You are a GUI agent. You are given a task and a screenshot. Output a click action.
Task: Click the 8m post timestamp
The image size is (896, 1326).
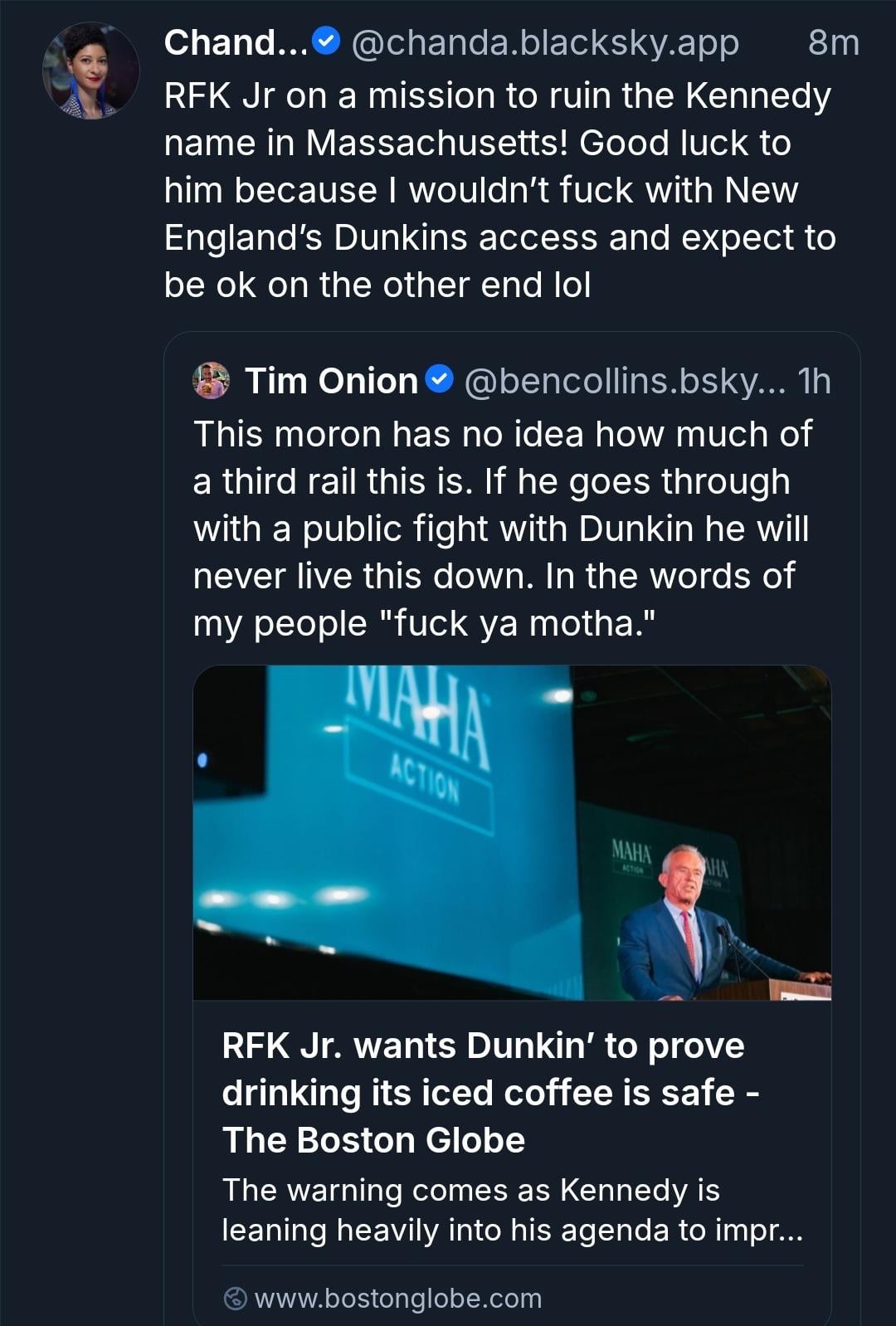tap(833, 42)
